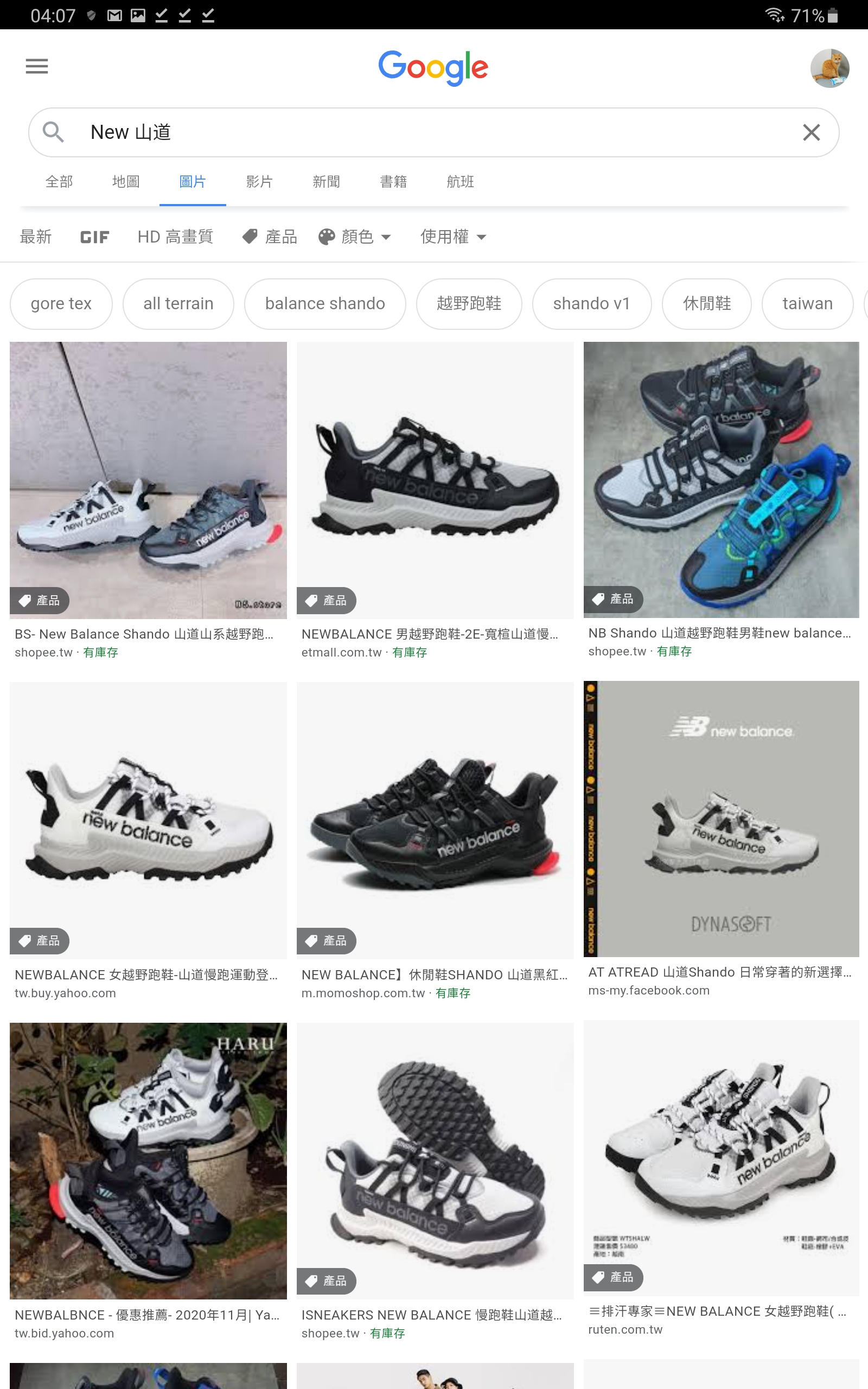The width and height of the screenshot is (868, 1389).
Task: Open the blue Shando shoes thumbnail
Action: 721,480
